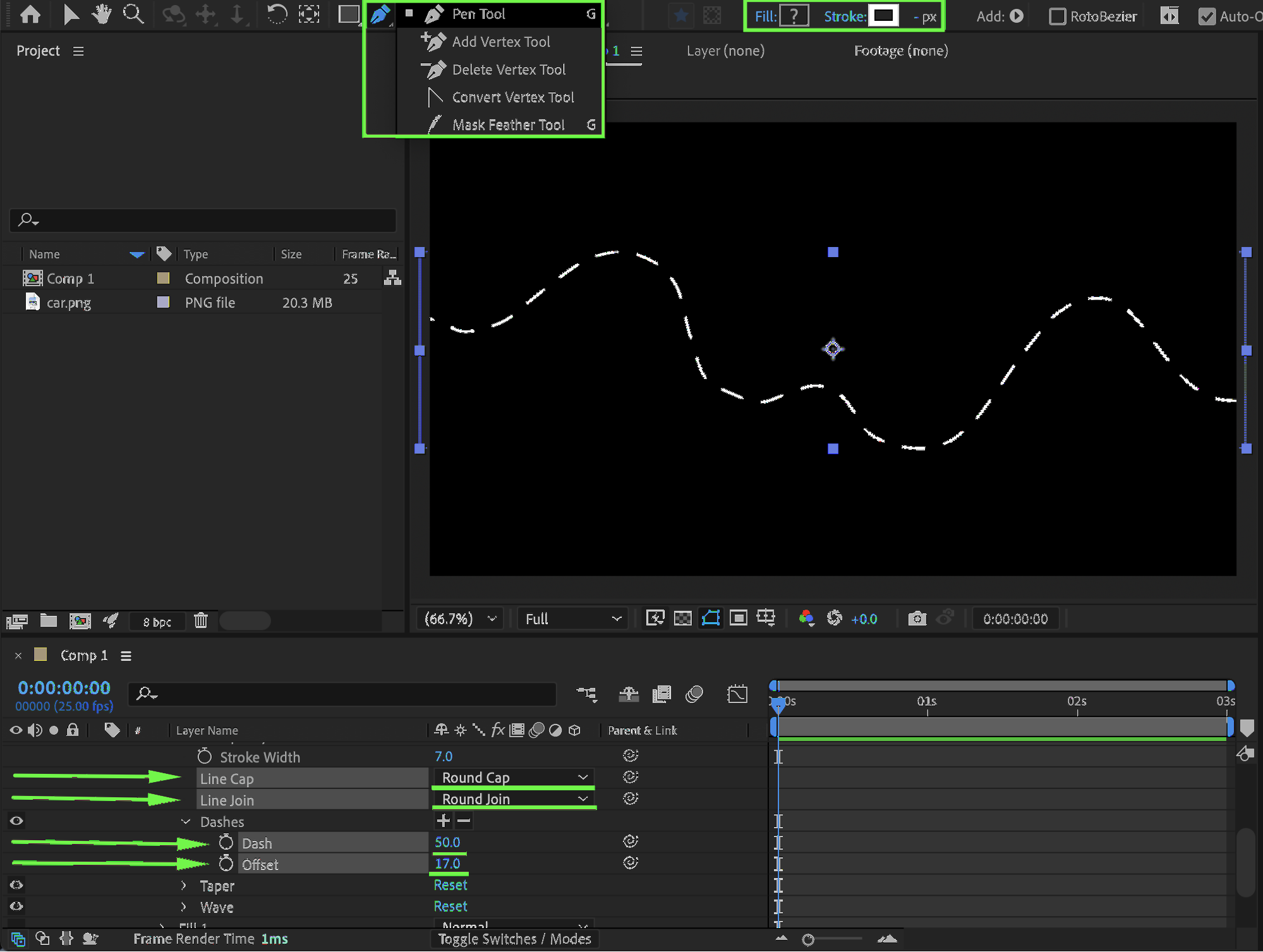Image resolution: width=1263 pixels, height=952 pixels.
Task: Open the Comp 1 timeline panel menu
Action: click(126, 656)
